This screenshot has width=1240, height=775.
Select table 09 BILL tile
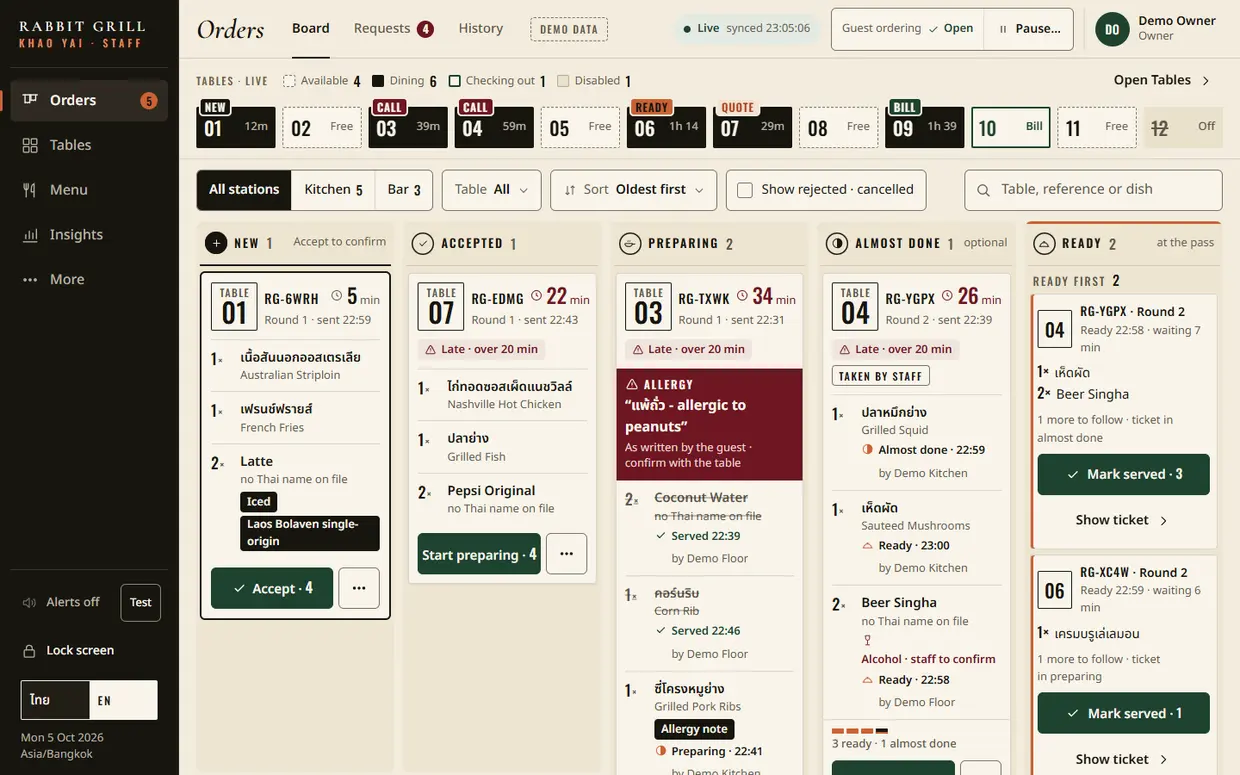[x=925, y=127]
